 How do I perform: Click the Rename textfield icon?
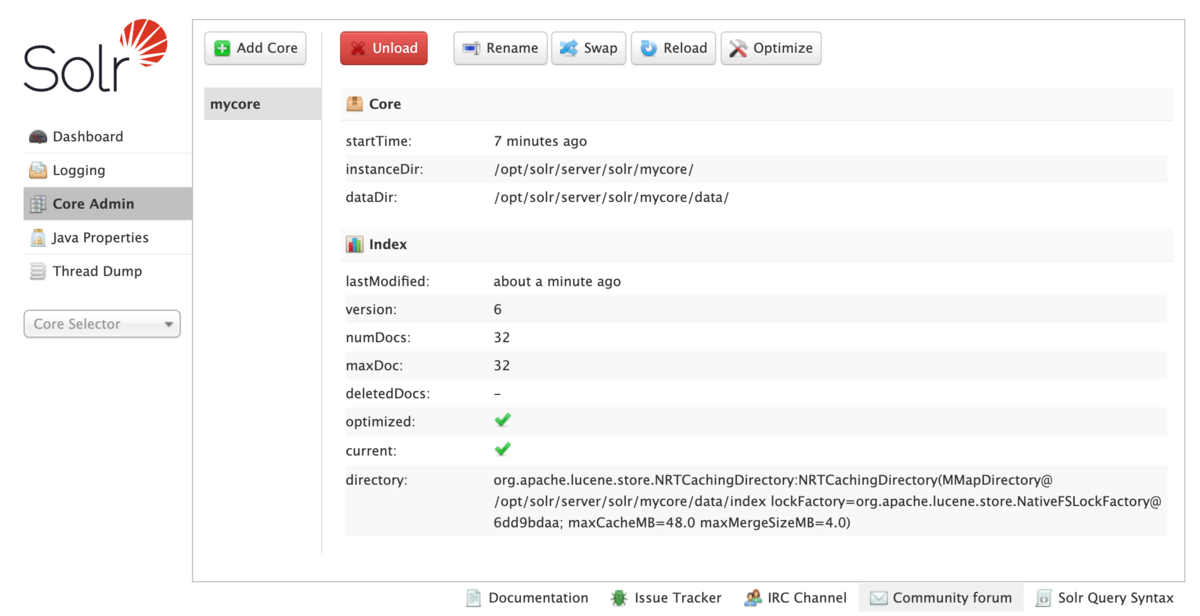[x=472, y=48]
